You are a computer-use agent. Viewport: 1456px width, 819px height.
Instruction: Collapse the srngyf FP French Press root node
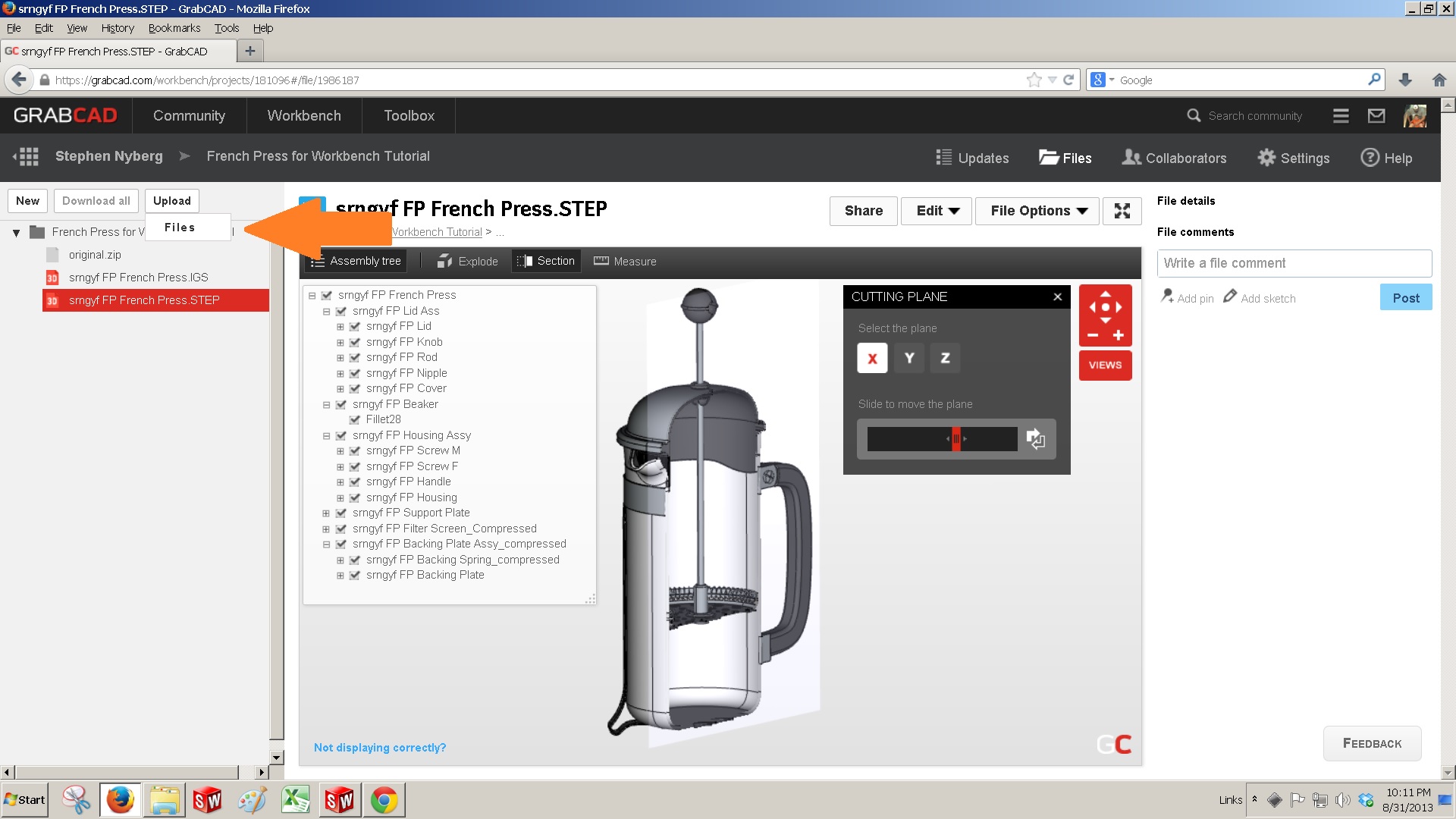coord(312,296)
